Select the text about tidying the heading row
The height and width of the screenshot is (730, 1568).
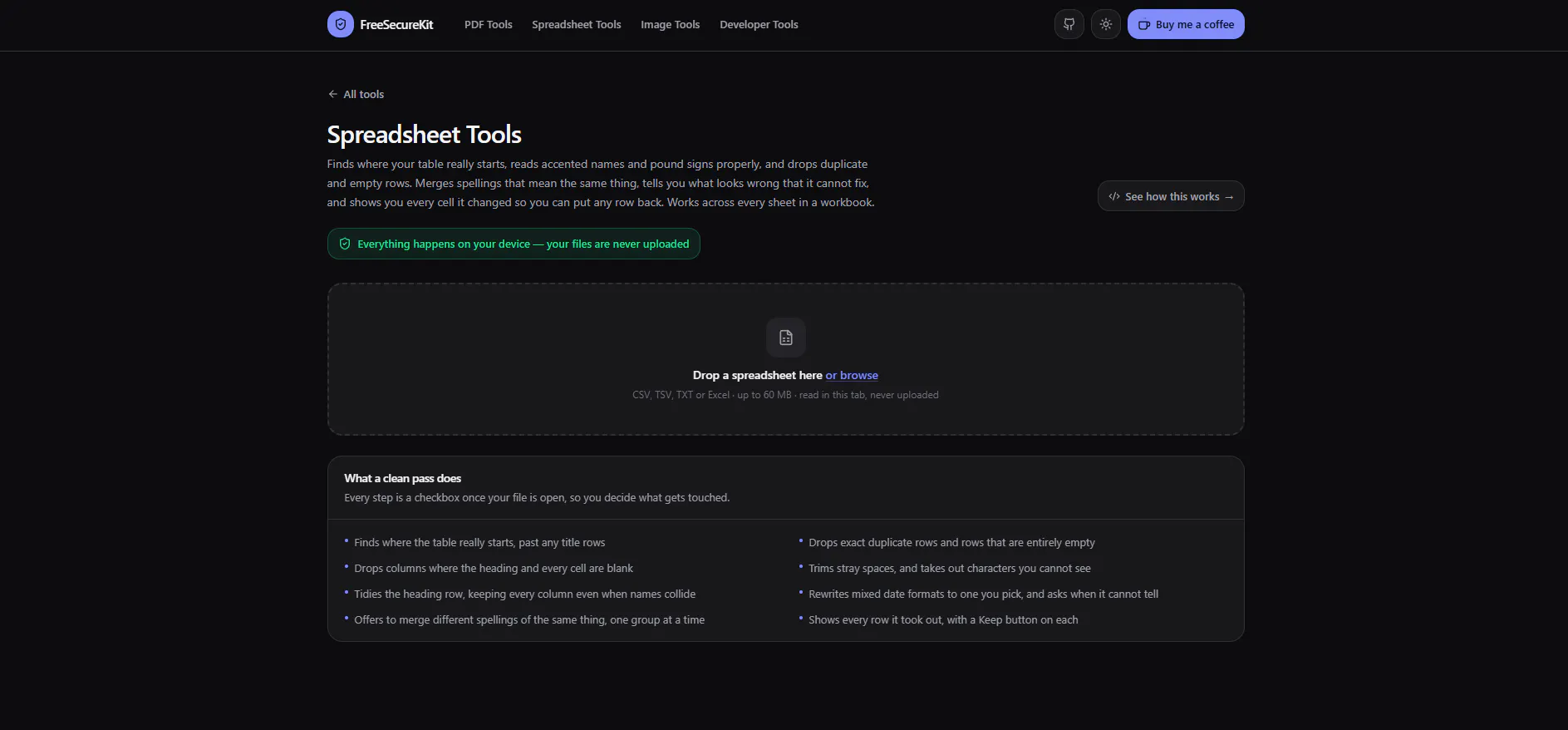[525, 594]
